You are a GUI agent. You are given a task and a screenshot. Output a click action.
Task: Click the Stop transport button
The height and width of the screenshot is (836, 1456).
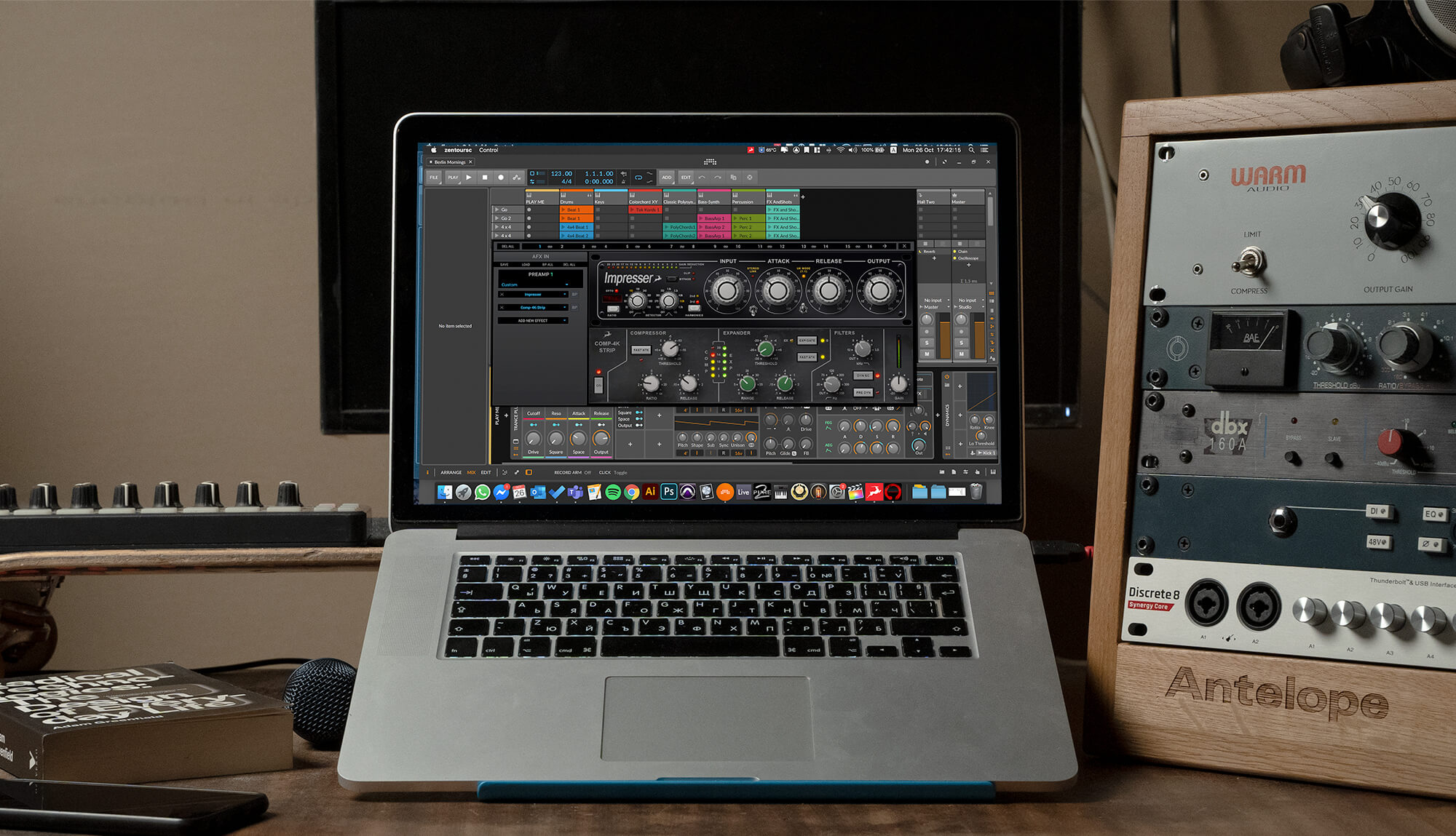[485, 178]
